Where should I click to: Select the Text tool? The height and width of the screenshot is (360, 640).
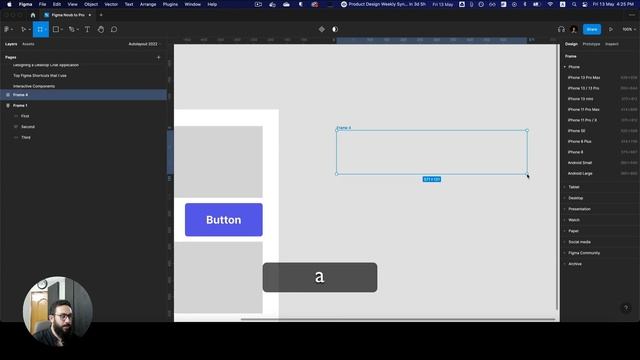click(87, 29)
